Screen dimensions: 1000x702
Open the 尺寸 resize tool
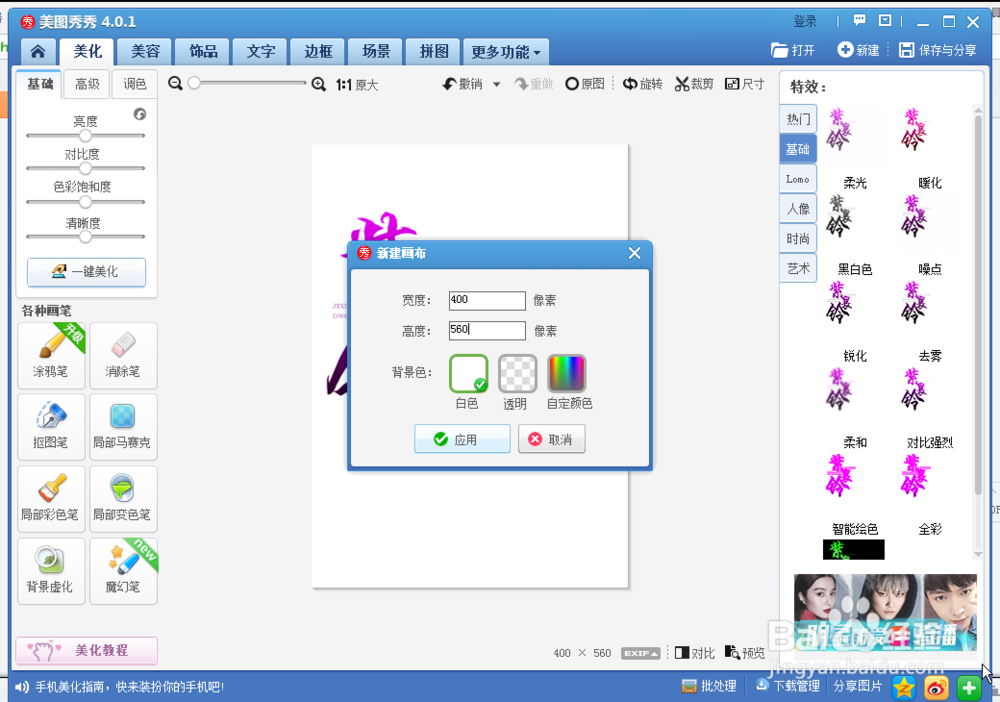point(745,84)
